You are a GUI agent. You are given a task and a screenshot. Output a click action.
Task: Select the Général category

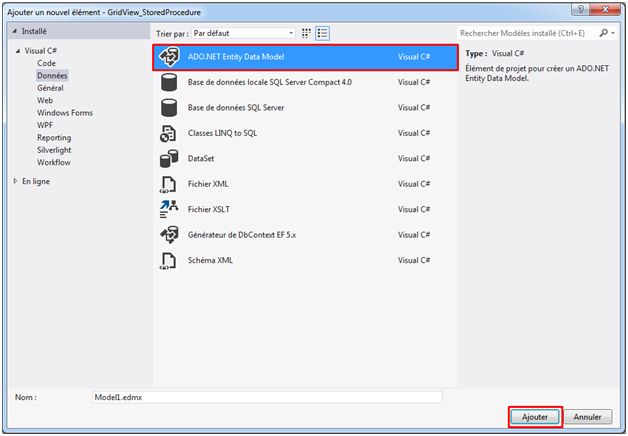(x=50, y=88)
